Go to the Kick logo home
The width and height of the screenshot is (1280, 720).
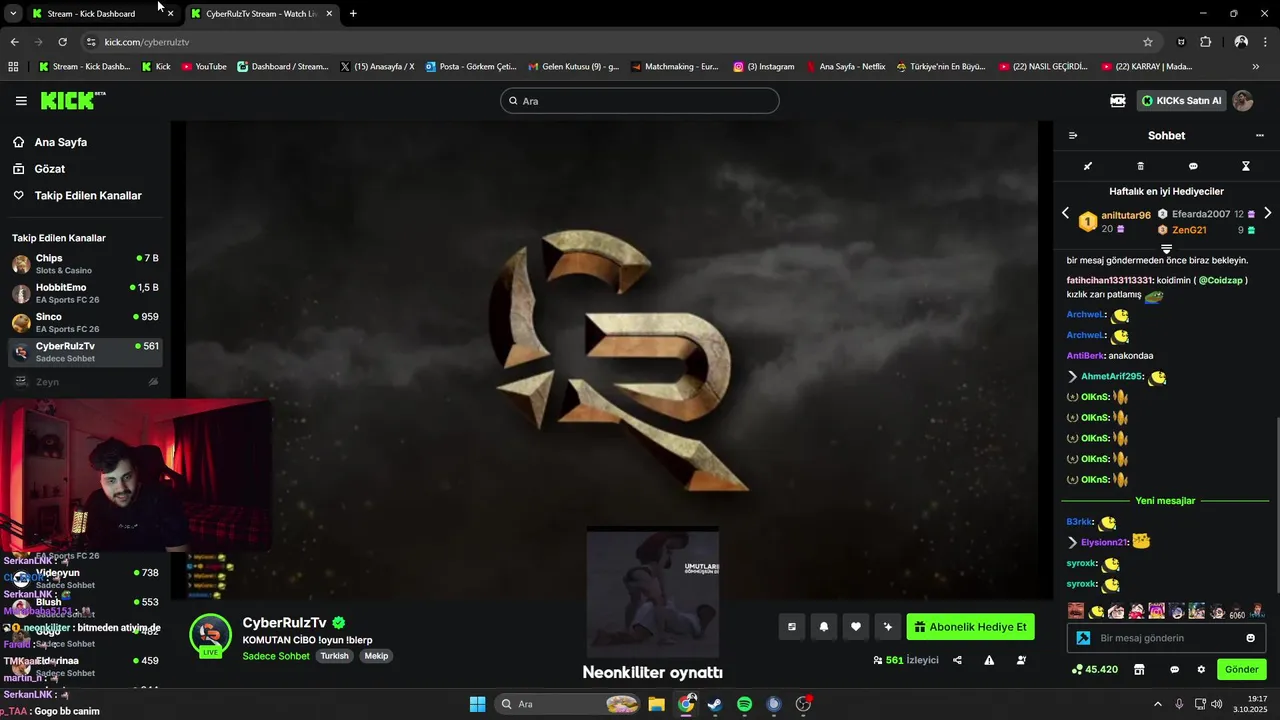(x=72, y=101)
